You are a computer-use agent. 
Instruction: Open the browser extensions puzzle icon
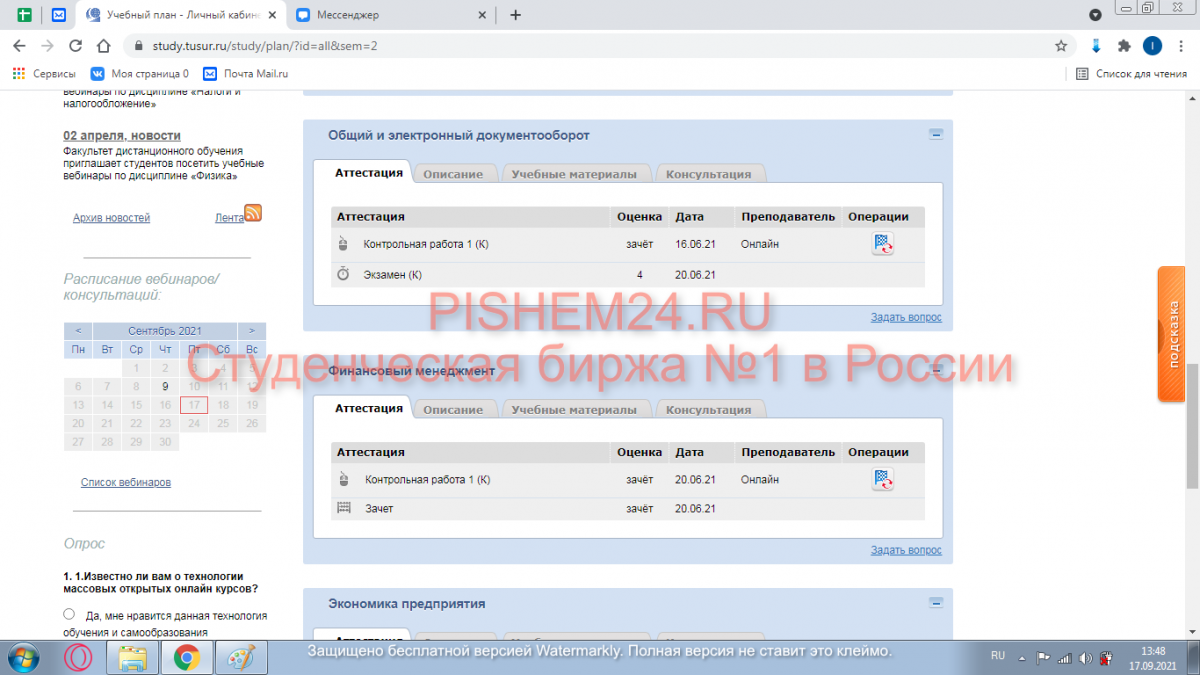click(x=1124, y=46)
